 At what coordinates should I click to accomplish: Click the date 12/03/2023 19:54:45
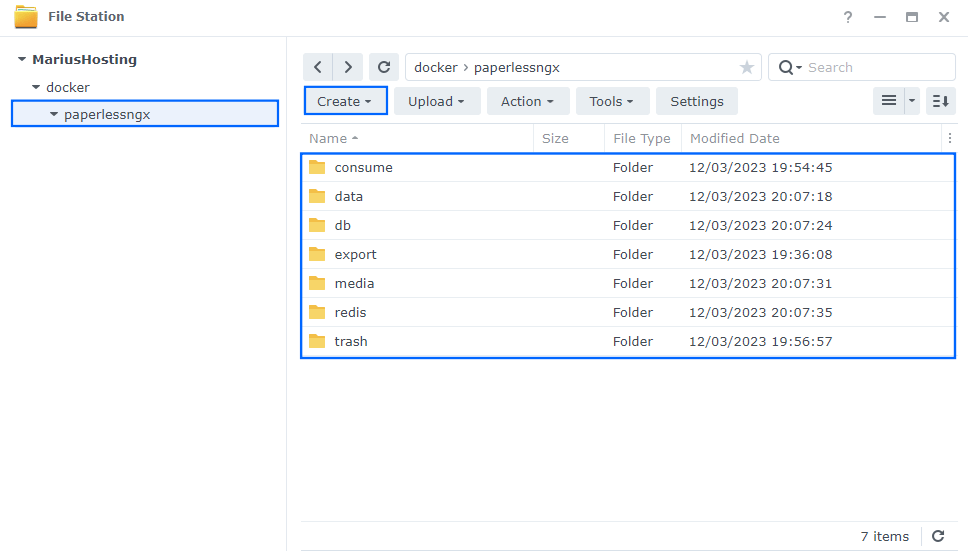(761, 167)
